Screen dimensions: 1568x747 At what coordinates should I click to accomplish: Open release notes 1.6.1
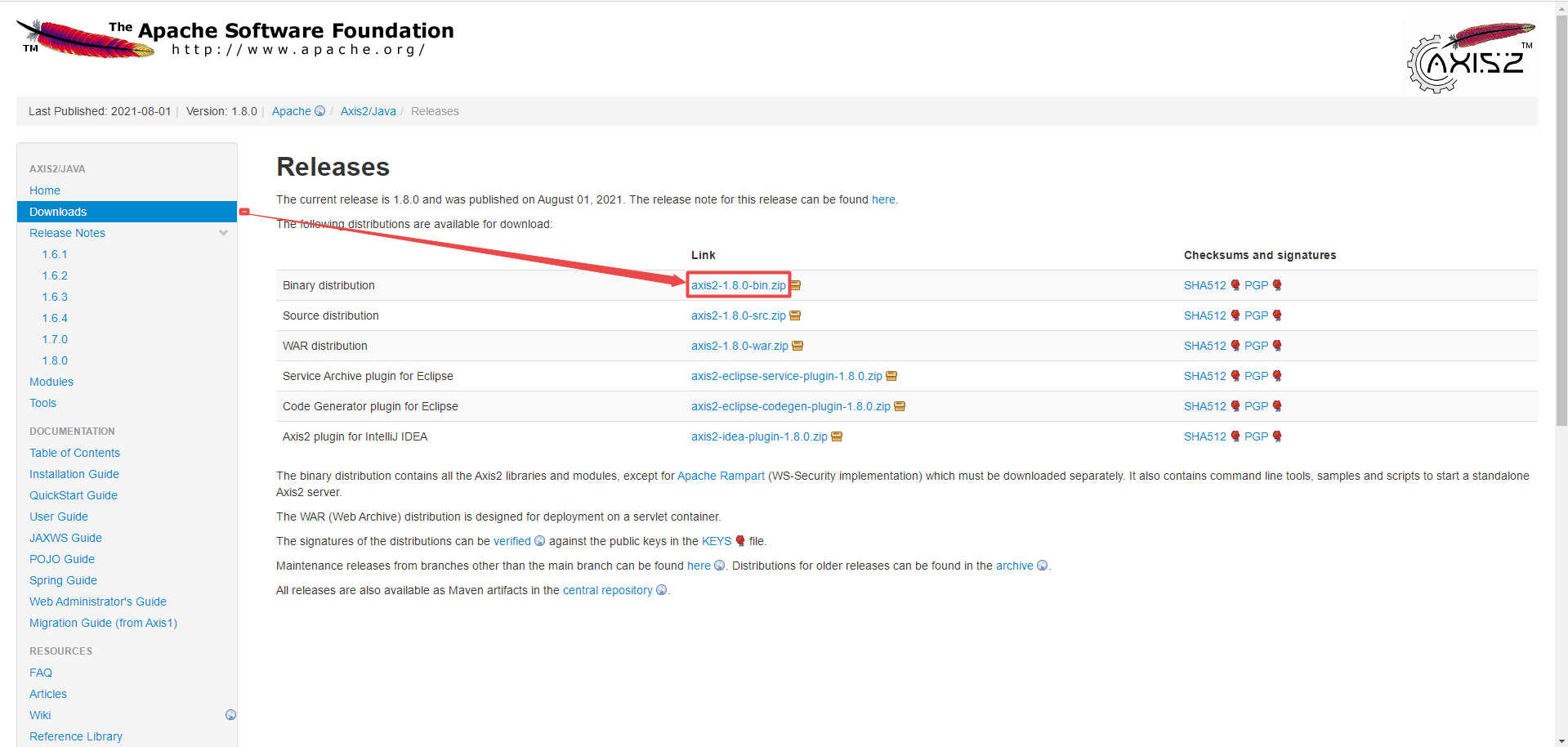pos(55,254)
